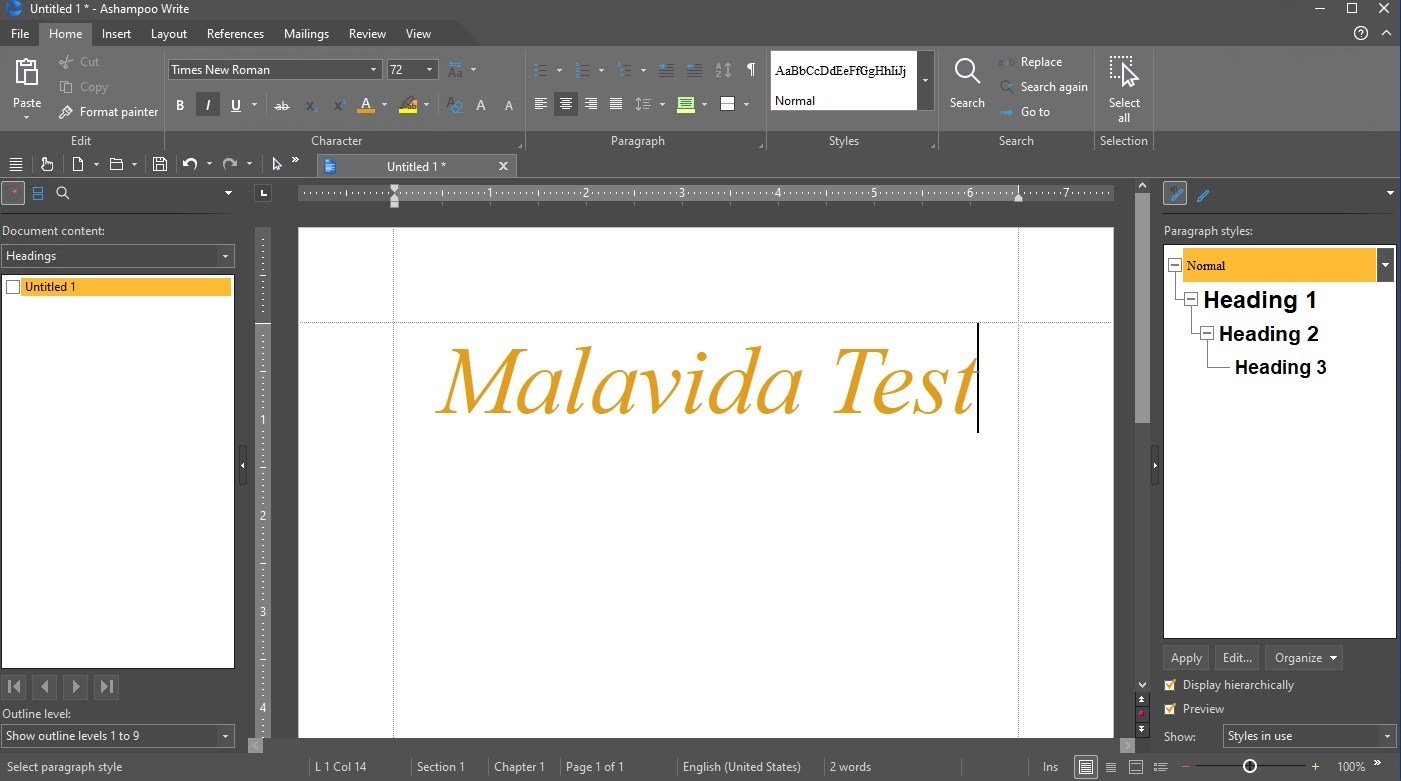Tick the Untitled 1 heading checkbox
The image size is (1401, 781).
click(x=13, y=287)
